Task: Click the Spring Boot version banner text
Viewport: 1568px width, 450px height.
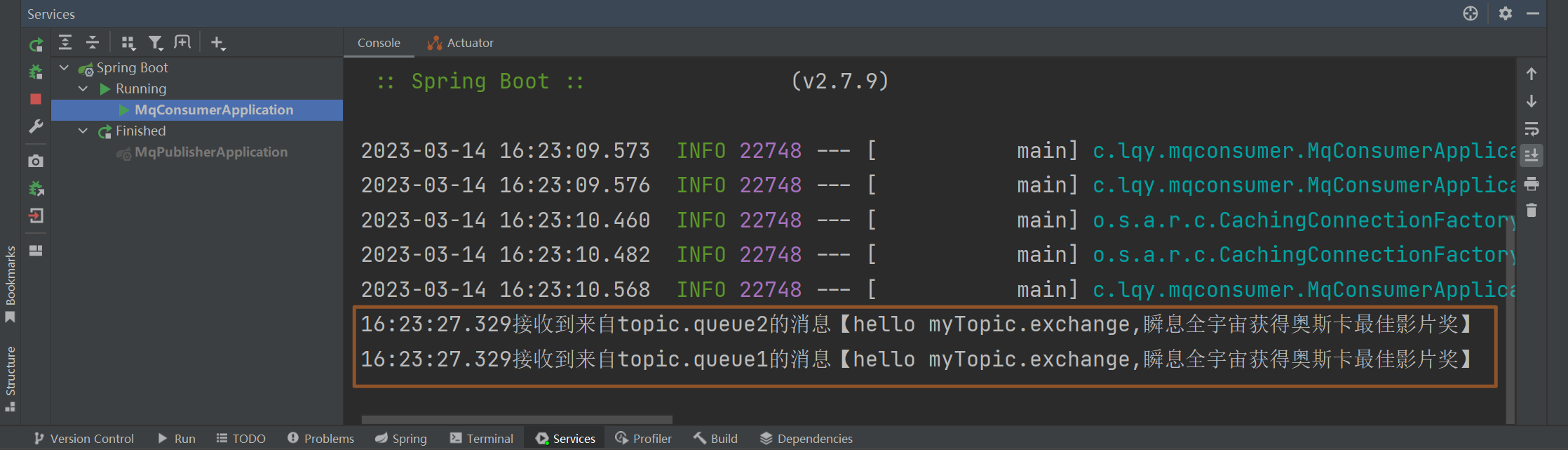Action: click(x=633, y=81)
